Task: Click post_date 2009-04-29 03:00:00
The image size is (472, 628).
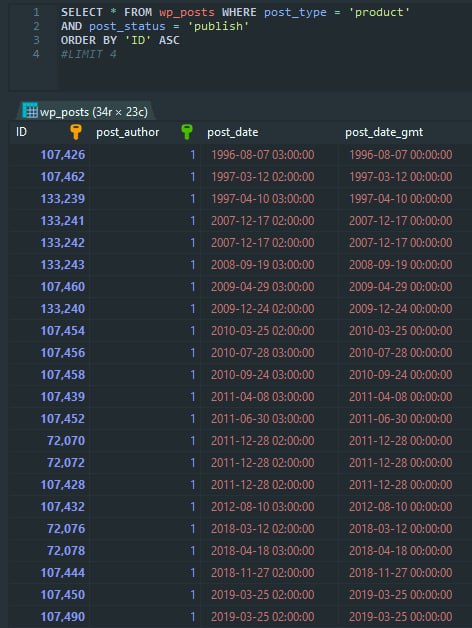Action: pos(263,287)
